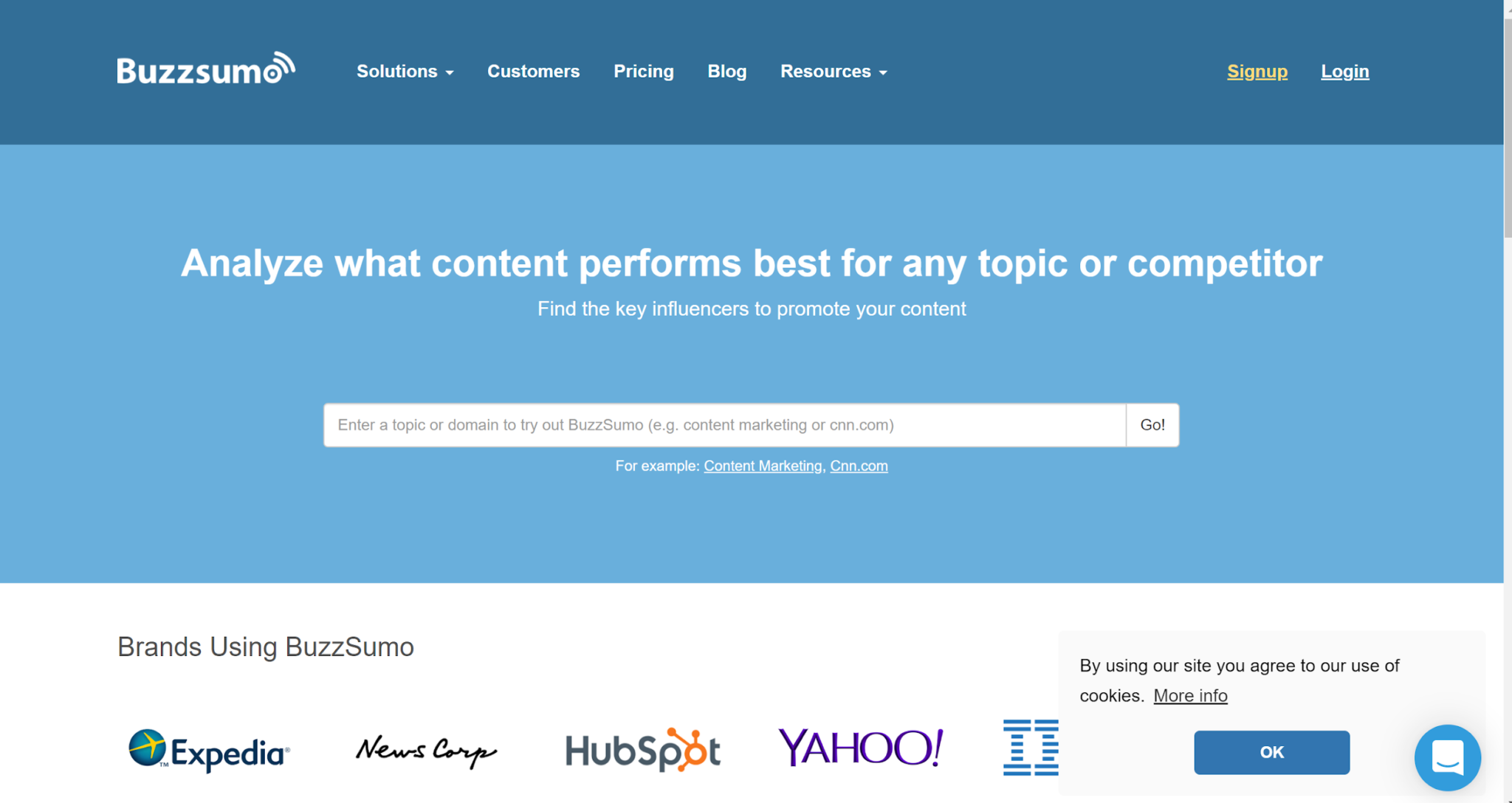Click the Go! search button
This screenshot has height=803, width=1512.
click(1152, 425)
